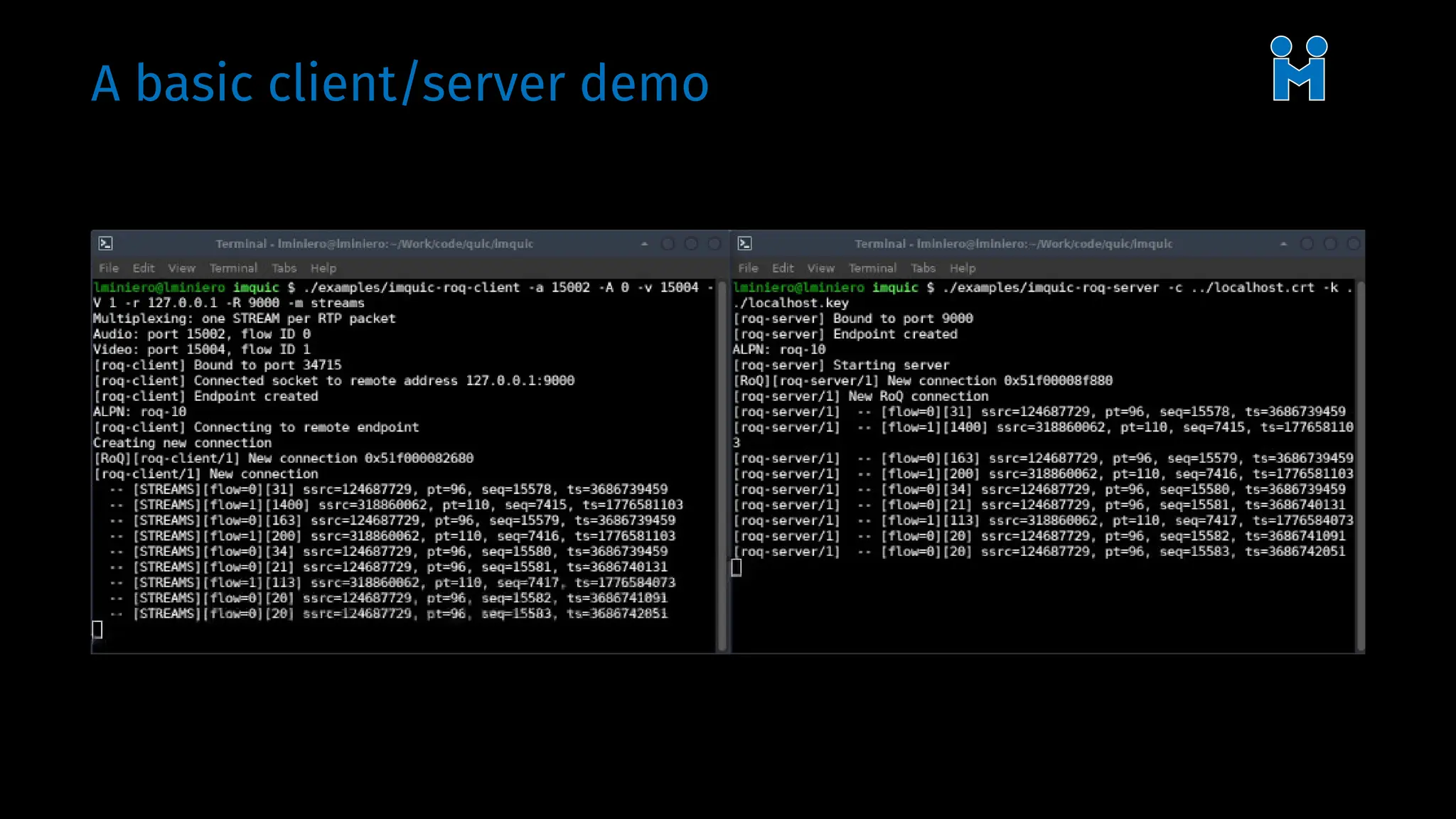Open the Terminal menu in the left terminal
The height and width of the screenshot is (819, 1456).
click(233, 268)
